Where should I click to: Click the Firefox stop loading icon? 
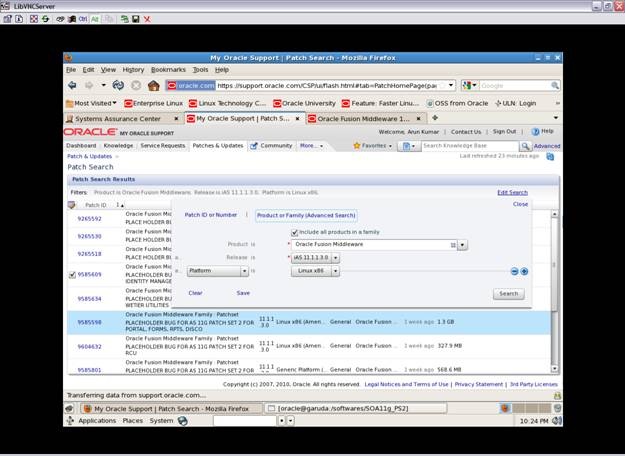136,85
